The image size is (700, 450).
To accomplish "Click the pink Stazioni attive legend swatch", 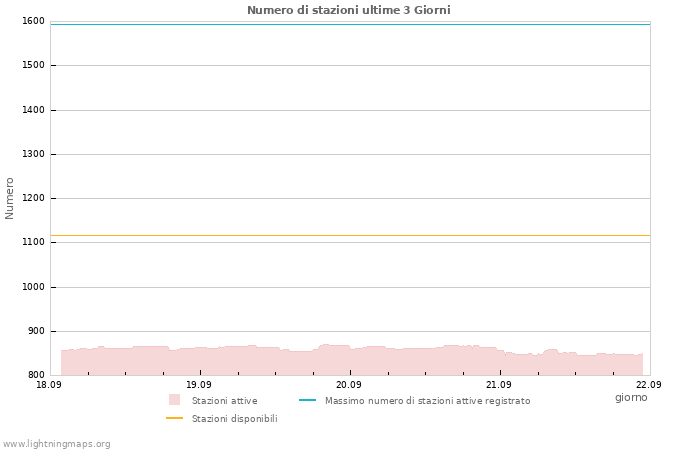I will (x=174, y=400).
